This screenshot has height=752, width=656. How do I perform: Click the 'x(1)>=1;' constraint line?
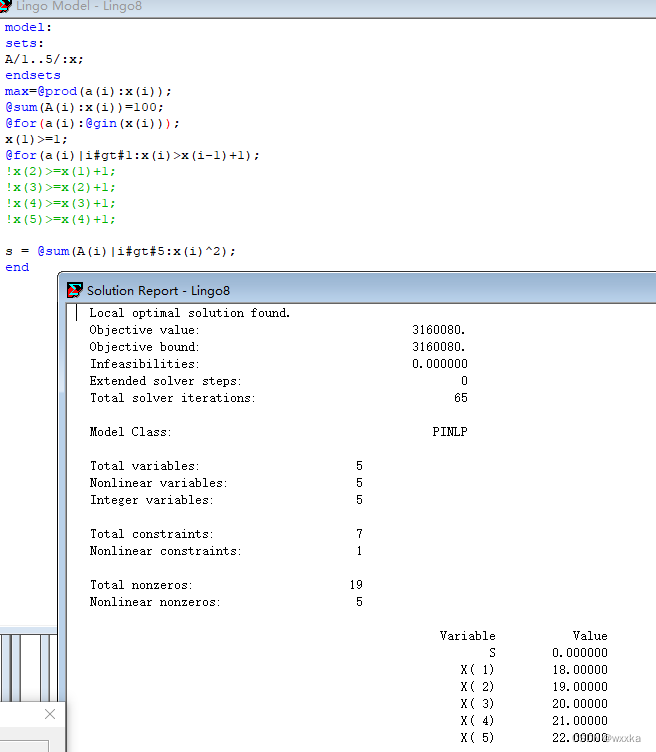pos(36,140)
